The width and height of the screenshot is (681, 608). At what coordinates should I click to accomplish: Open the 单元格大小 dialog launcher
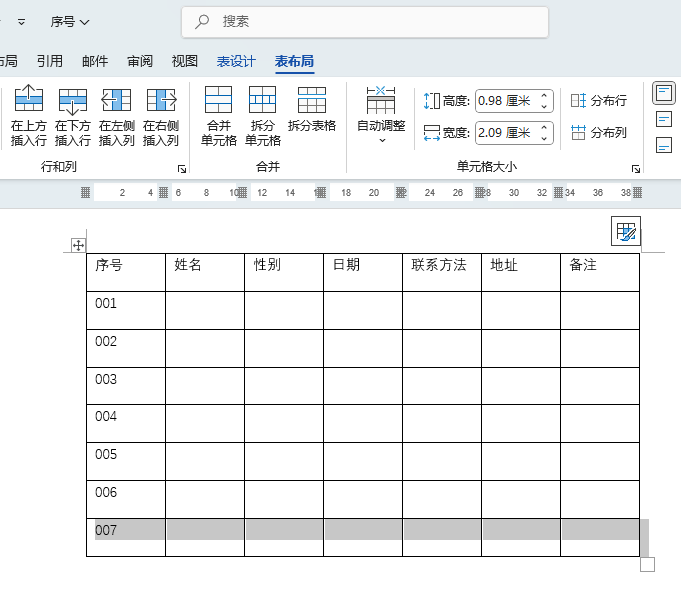coord(636,169)
